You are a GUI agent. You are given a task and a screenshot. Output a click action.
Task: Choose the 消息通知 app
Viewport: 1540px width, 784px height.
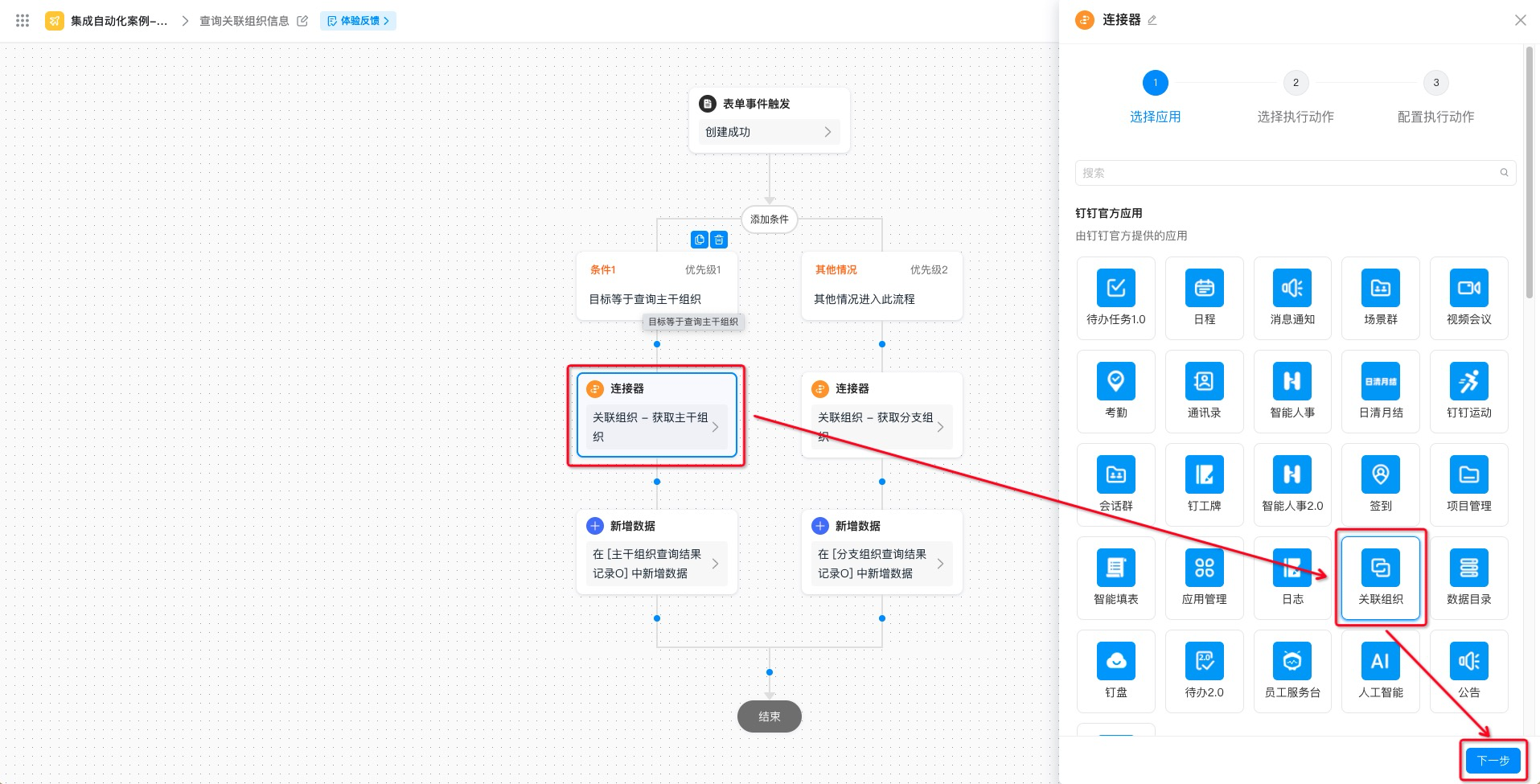coord(1292,298)
